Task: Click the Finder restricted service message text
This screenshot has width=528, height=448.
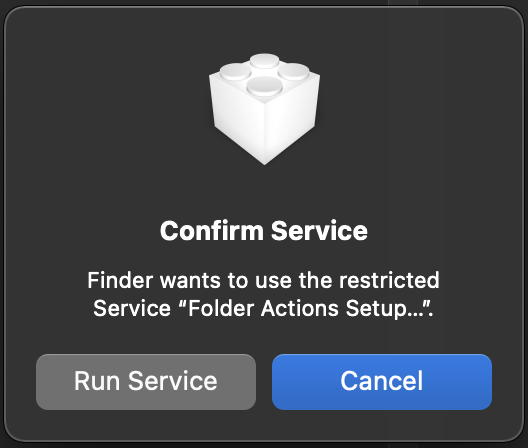Action: (x=264, y=294)
